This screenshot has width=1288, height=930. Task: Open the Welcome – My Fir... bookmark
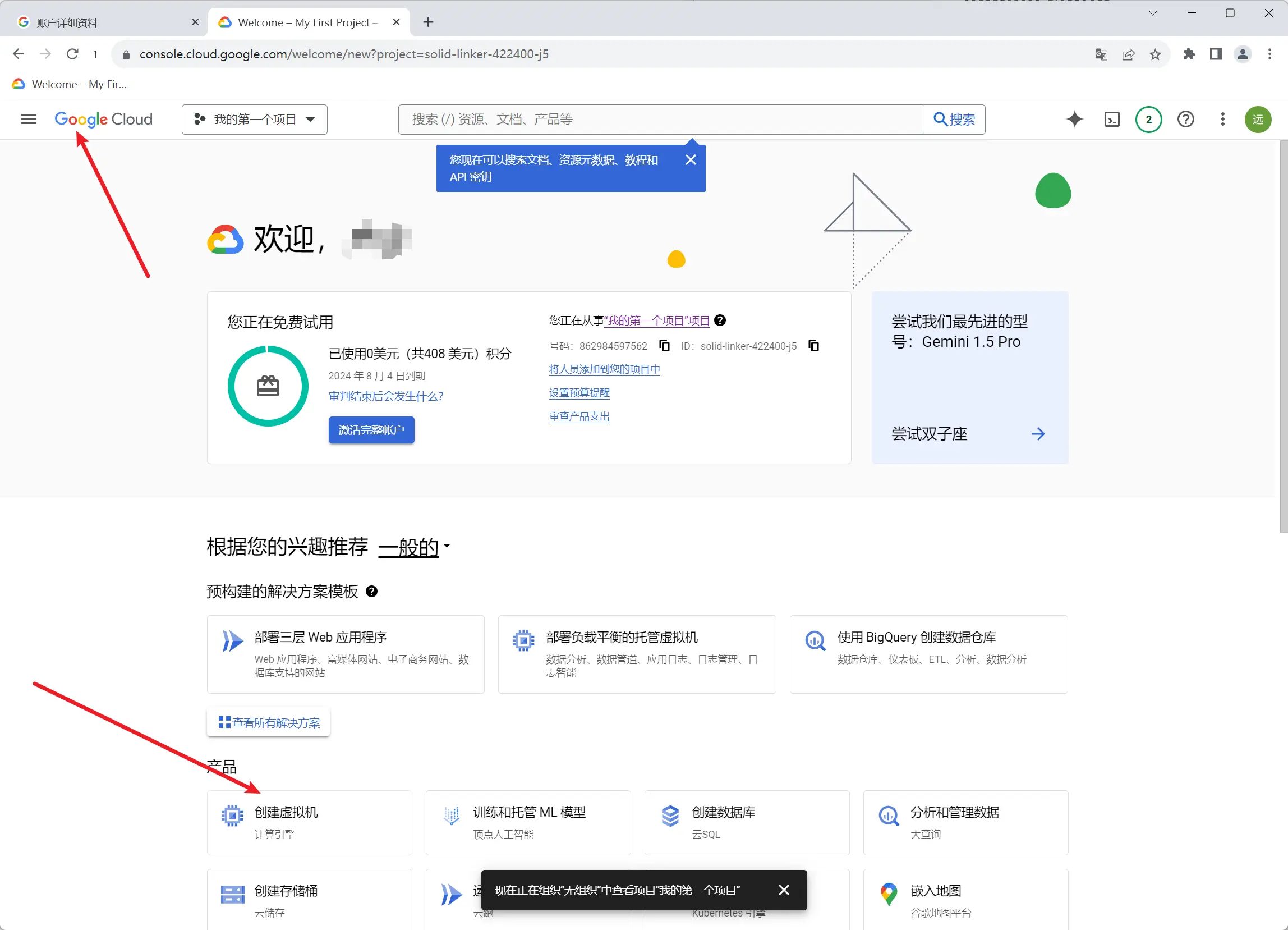(70, 84)
